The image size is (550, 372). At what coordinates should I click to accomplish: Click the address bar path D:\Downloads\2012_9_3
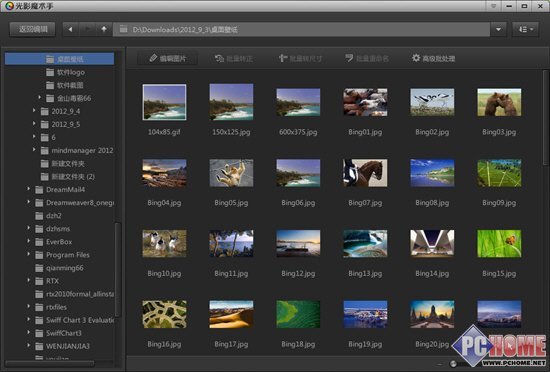185,30
